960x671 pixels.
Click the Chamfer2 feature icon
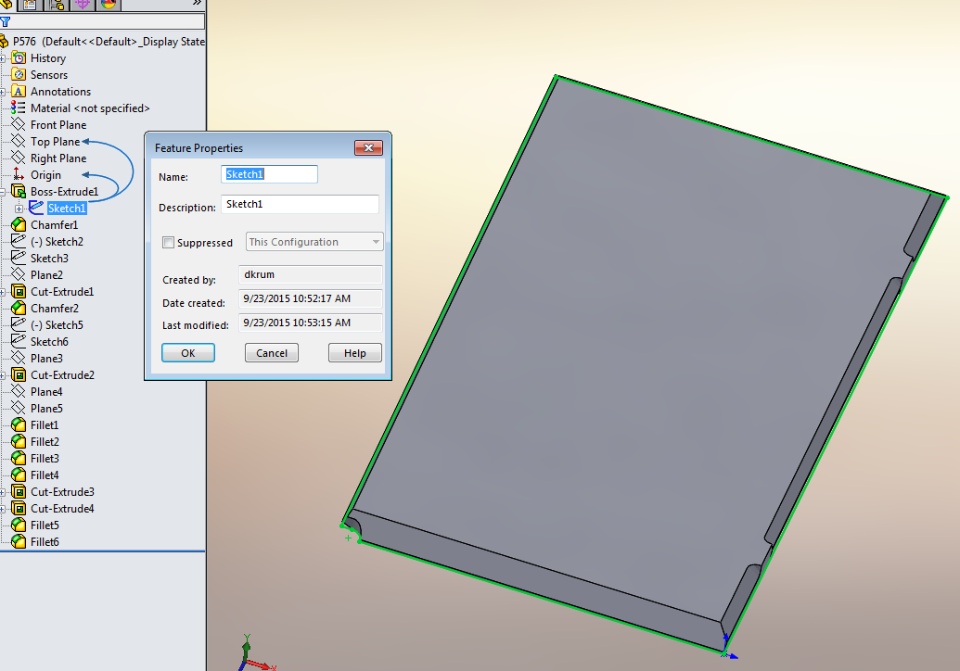(x=19, y=308)
